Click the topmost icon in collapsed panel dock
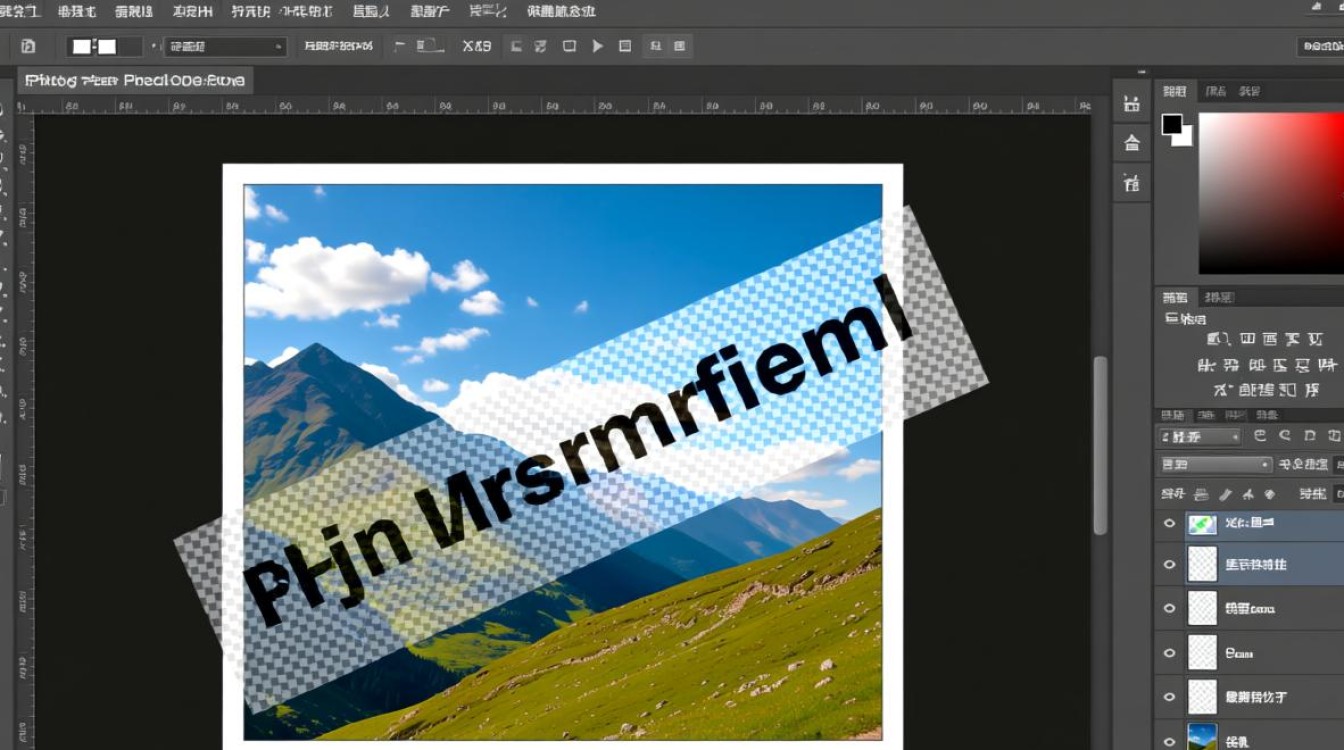The image size is (1344, 750). [1132, 104]
